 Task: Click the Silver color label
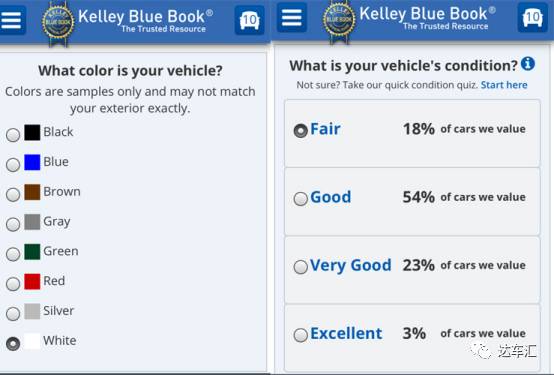click(x=59, y=311)
